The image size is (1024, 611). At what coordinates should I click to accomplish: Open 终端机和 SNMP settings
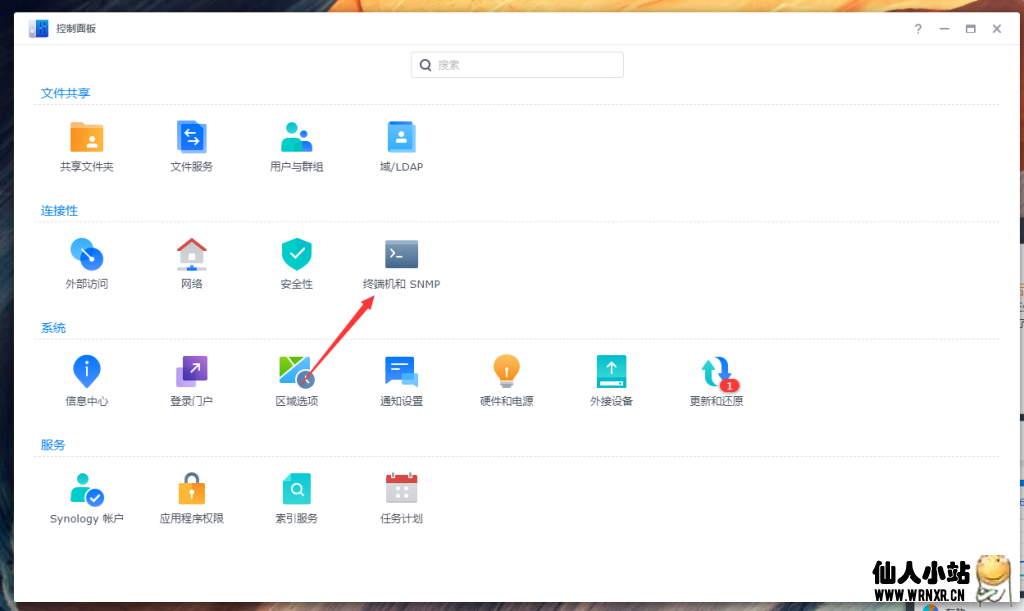tap(401, 262)
